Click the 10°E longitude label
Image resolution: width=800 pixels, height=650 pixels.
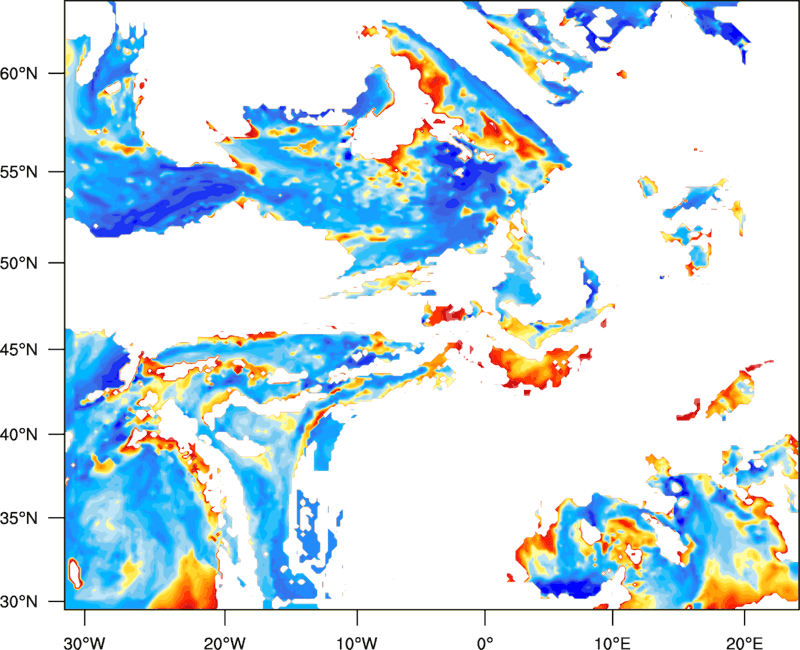click(x=612, y=643)
